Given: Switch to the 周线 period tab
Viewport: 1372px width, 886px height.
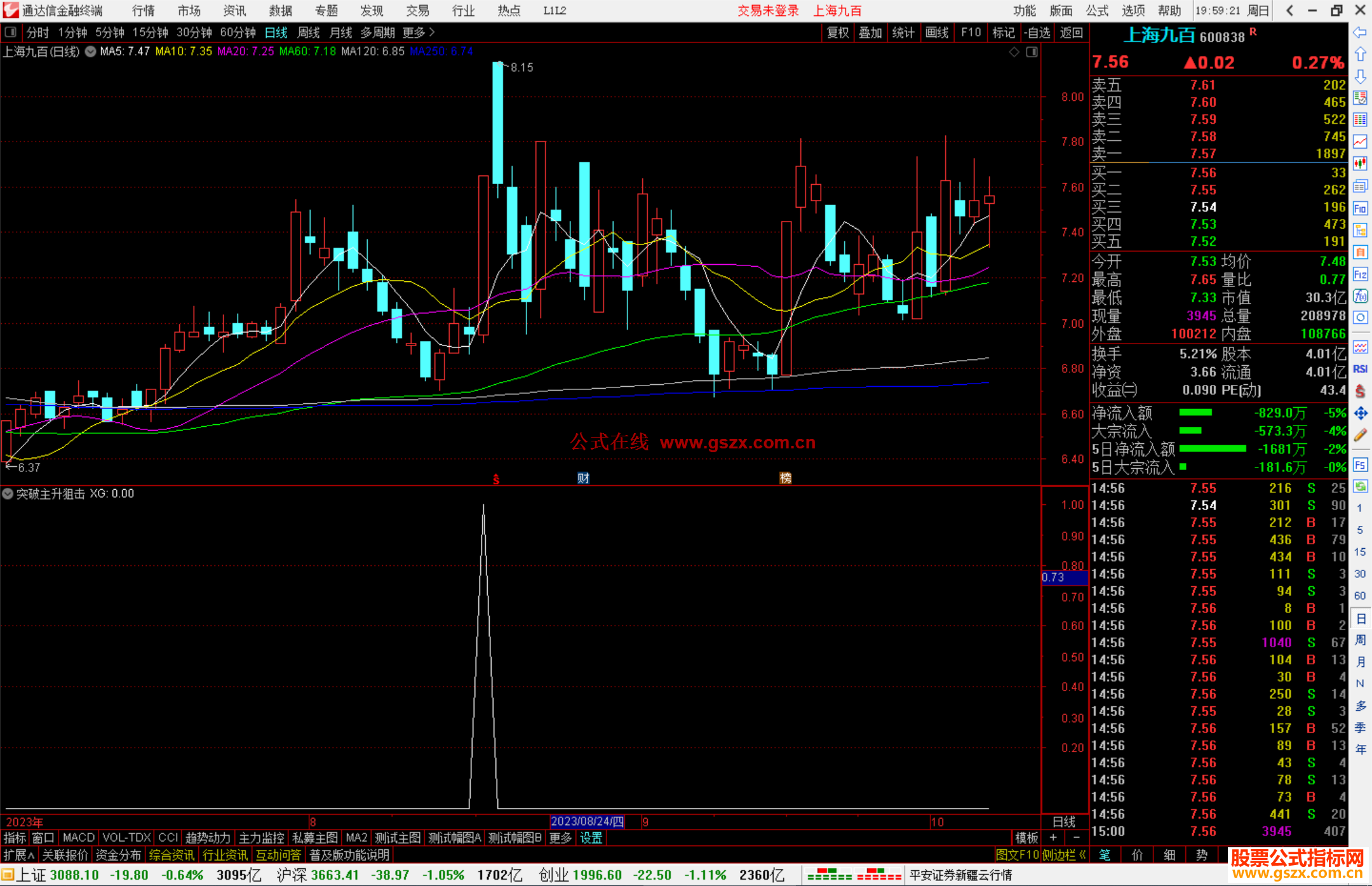Looking at the screenshot, I should (309, 32).
